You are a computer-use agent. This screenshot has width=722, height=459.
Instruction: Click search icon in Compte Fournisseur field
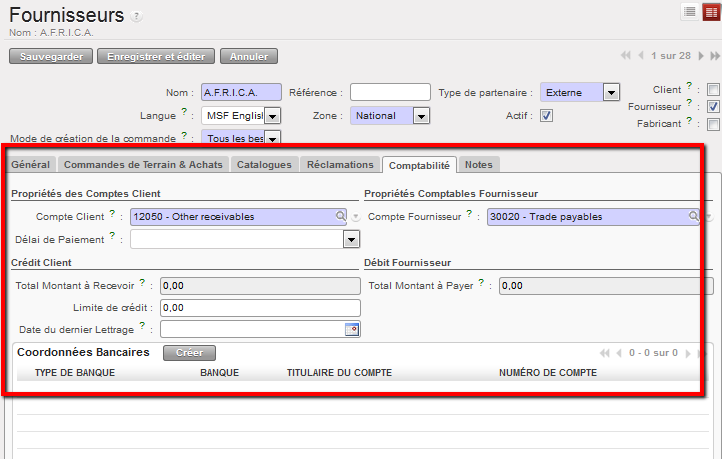click(x=693, y=216)
